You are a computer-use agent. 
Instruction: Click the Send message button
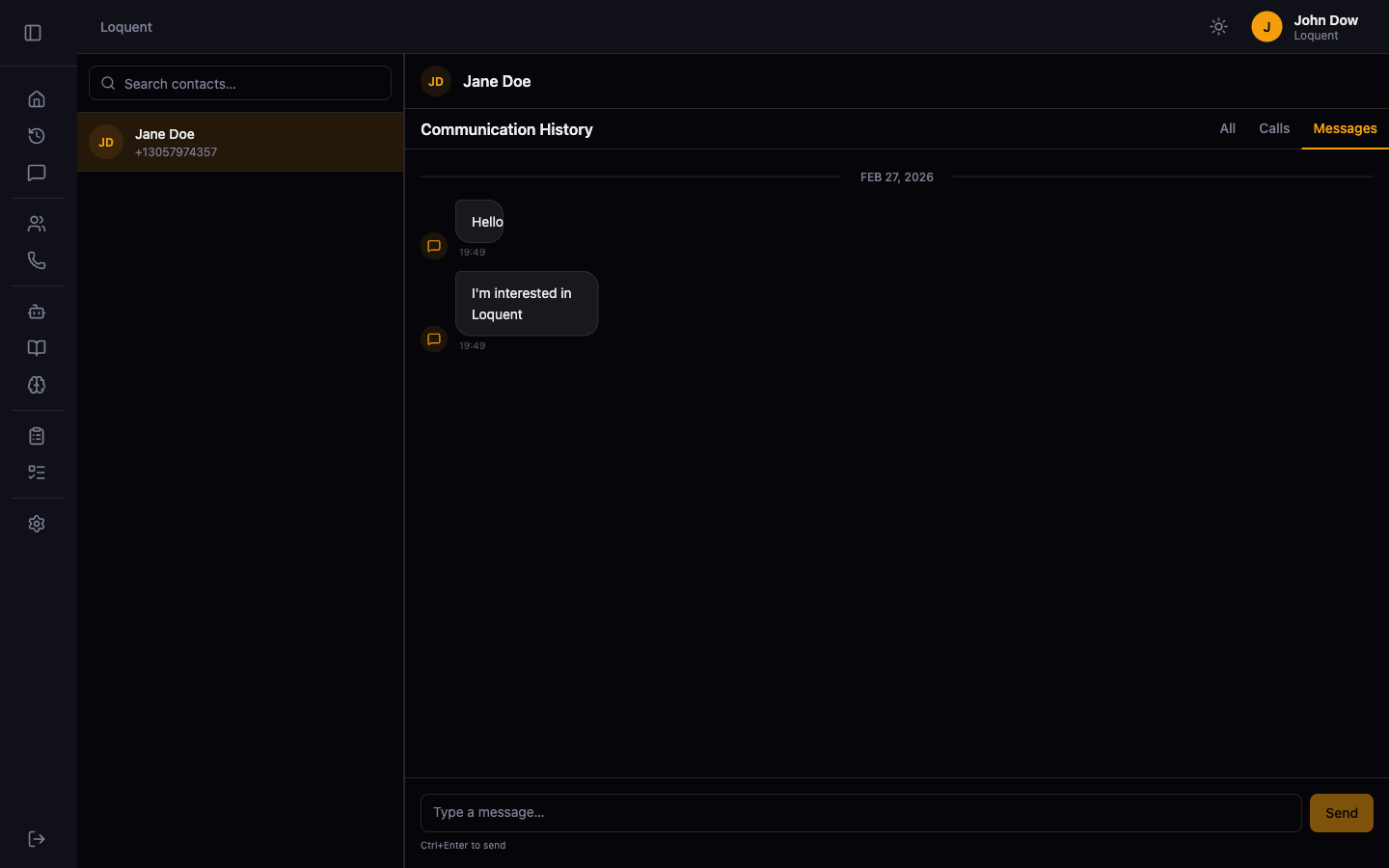coord(1341,813)
